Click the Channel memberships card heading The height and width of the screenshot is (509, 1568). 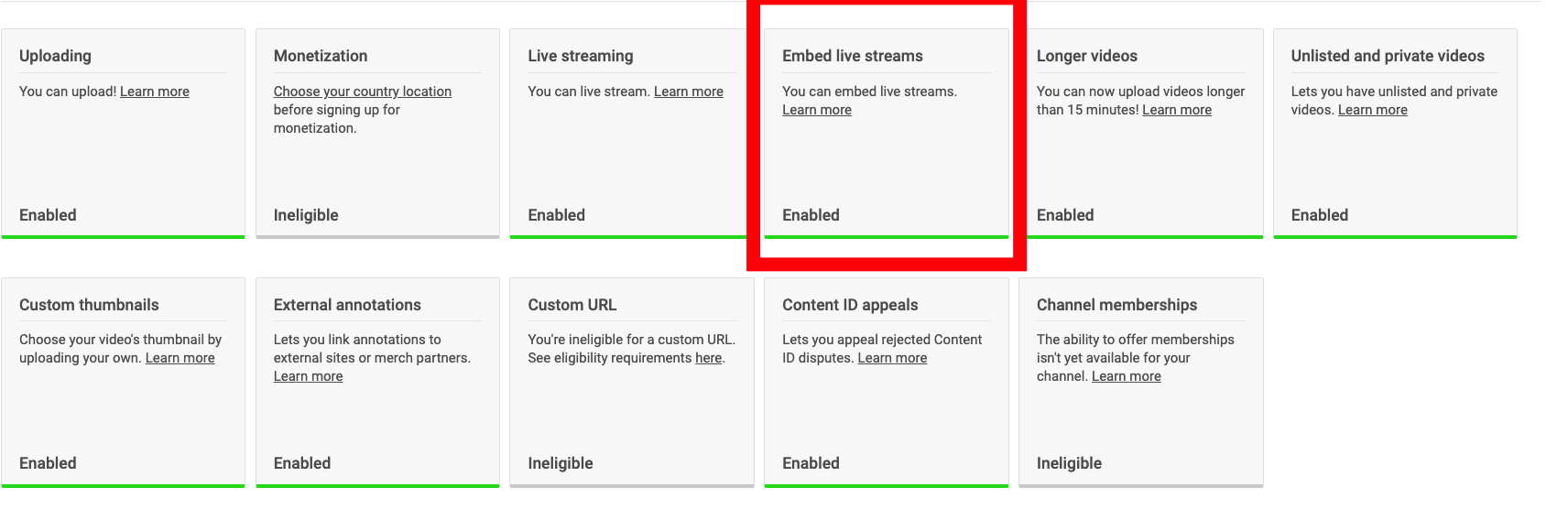click(1116, 305)
